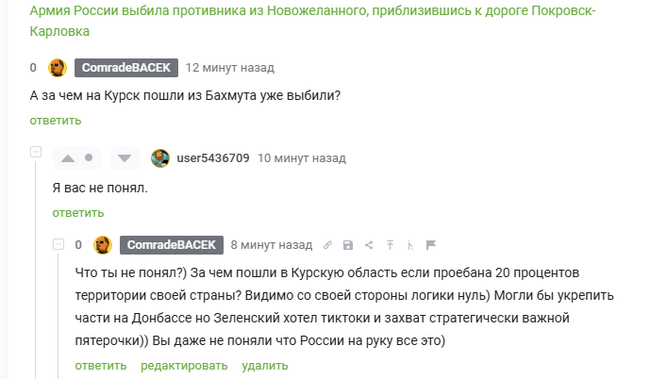This screenshot has width=650, height=379.
Task: Reply to the Курск question comment
Action: [56, 121]
